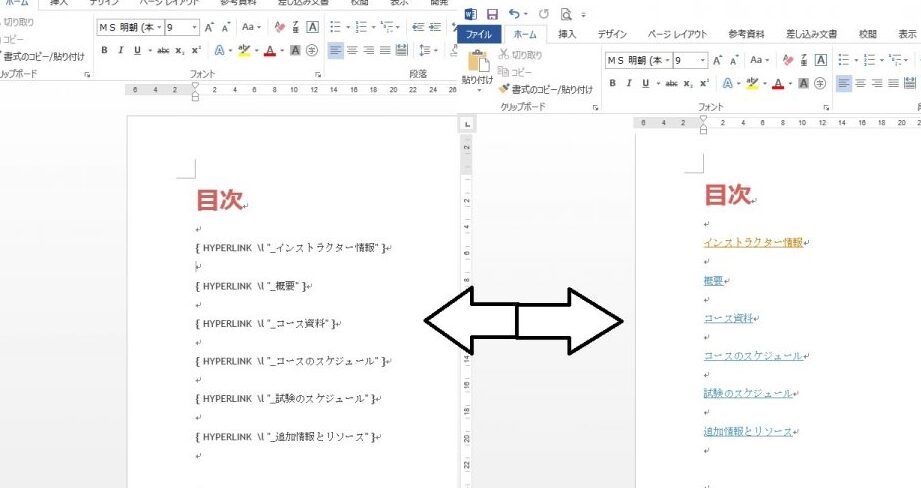Switch to デザイン tab in right window
Image resolution: width=921 pixels, height=488 pixels.
click(x=612, y=34)
